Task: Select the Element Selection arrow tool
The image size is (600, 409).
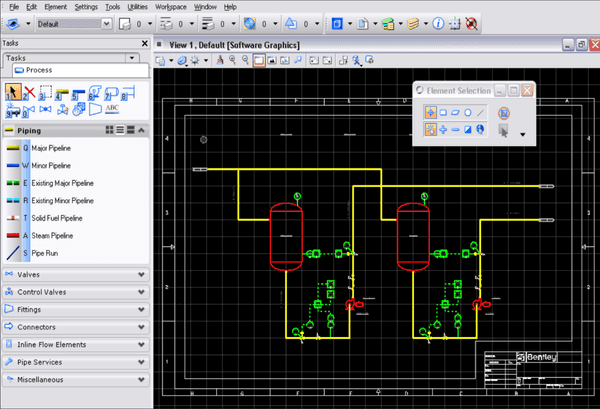Action: click(13, 91)
